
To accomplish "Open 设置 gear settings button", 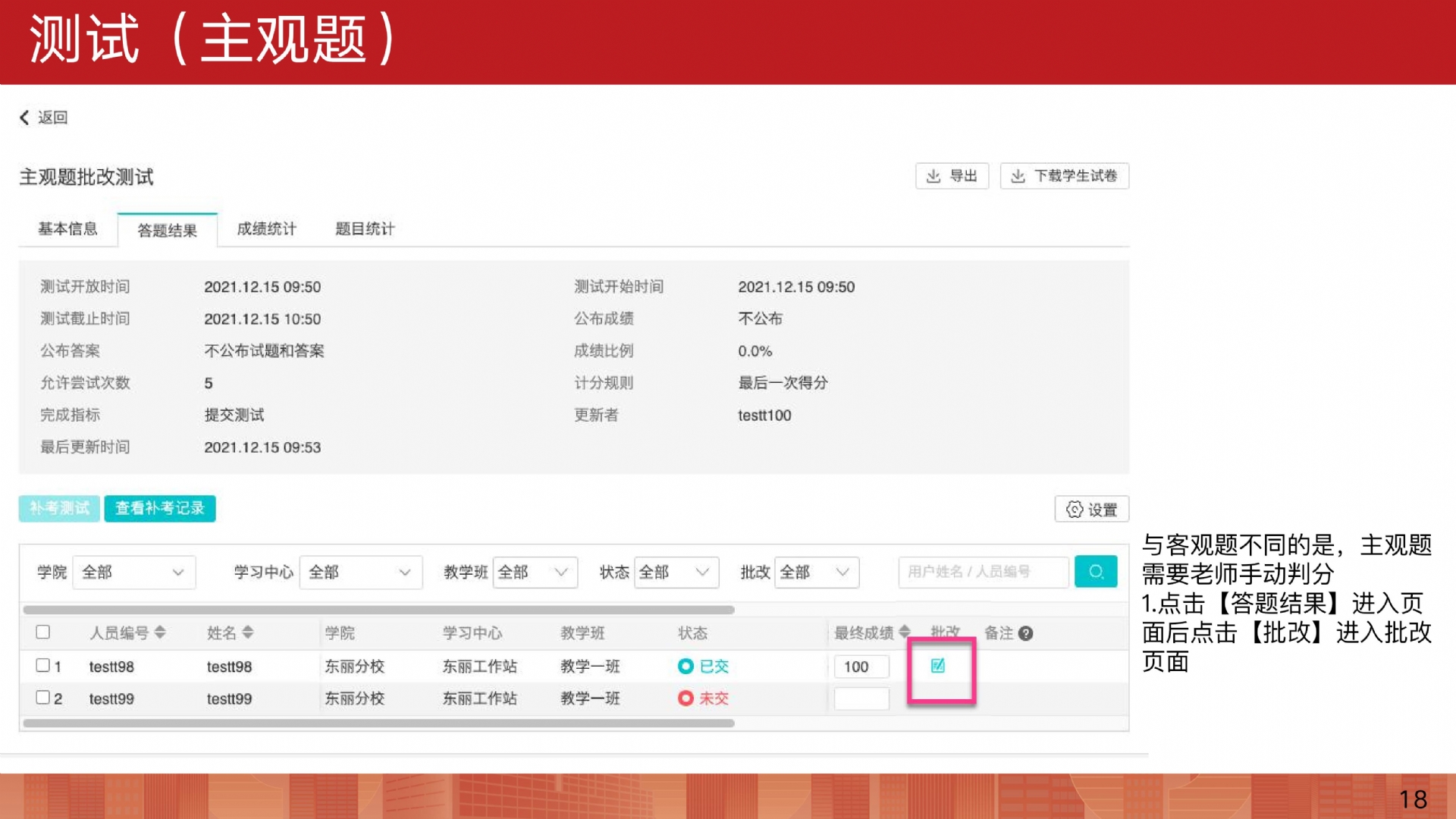I will [x=1091, y=510].
